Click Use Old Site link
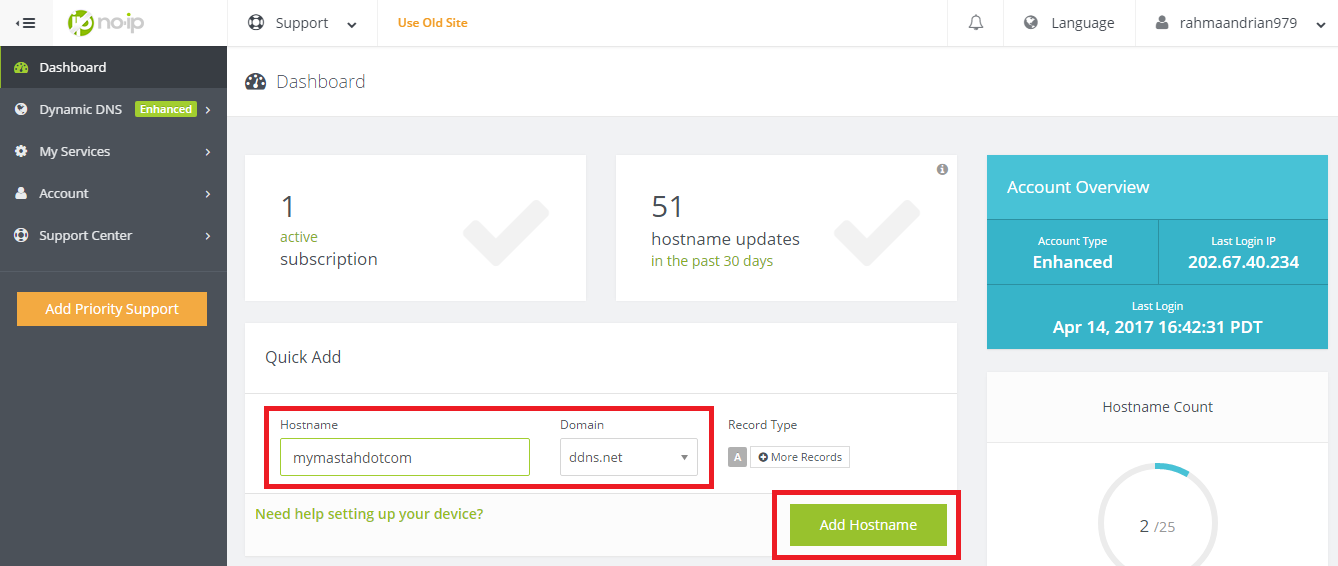The width and height of the screenshot is (1338, 566). tap(432, 23)
